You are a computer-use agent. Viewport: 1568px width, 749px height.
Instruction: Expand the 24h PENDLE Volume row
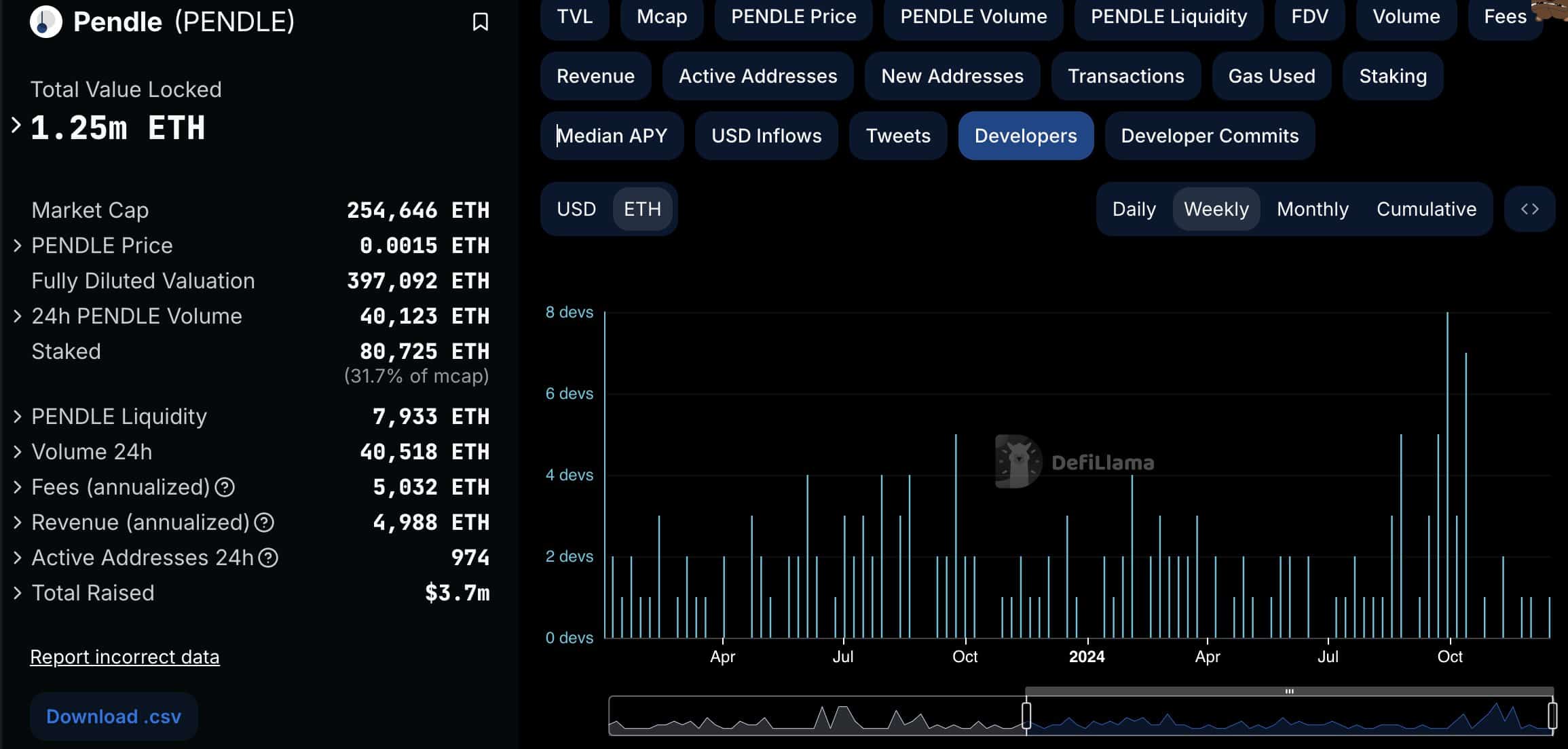[x=18, y=316]
